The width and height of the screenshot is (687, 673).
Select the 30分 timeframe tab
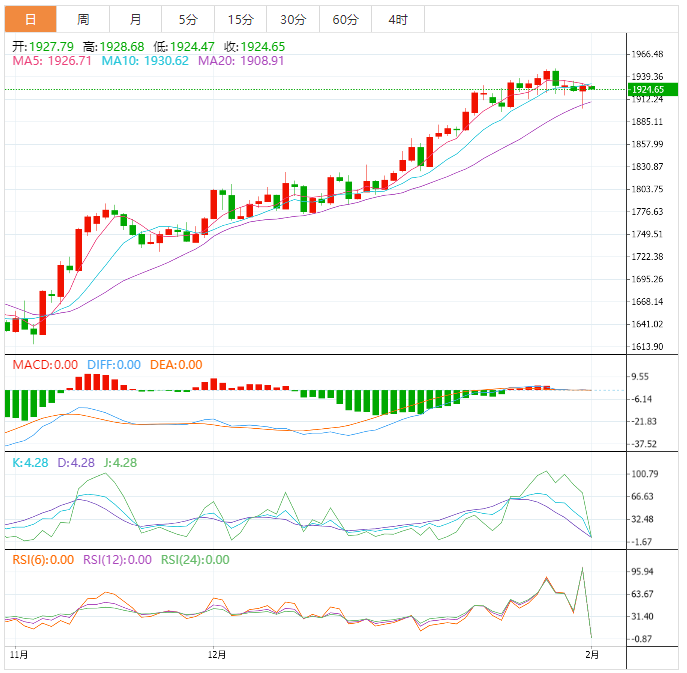(293, 20)
